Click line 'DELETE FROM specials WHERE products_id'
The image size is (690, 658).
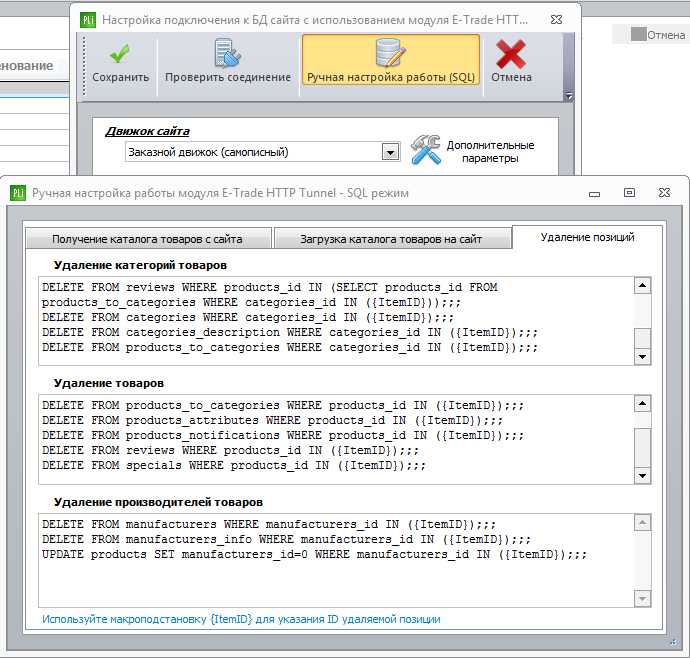pos(234,465)
